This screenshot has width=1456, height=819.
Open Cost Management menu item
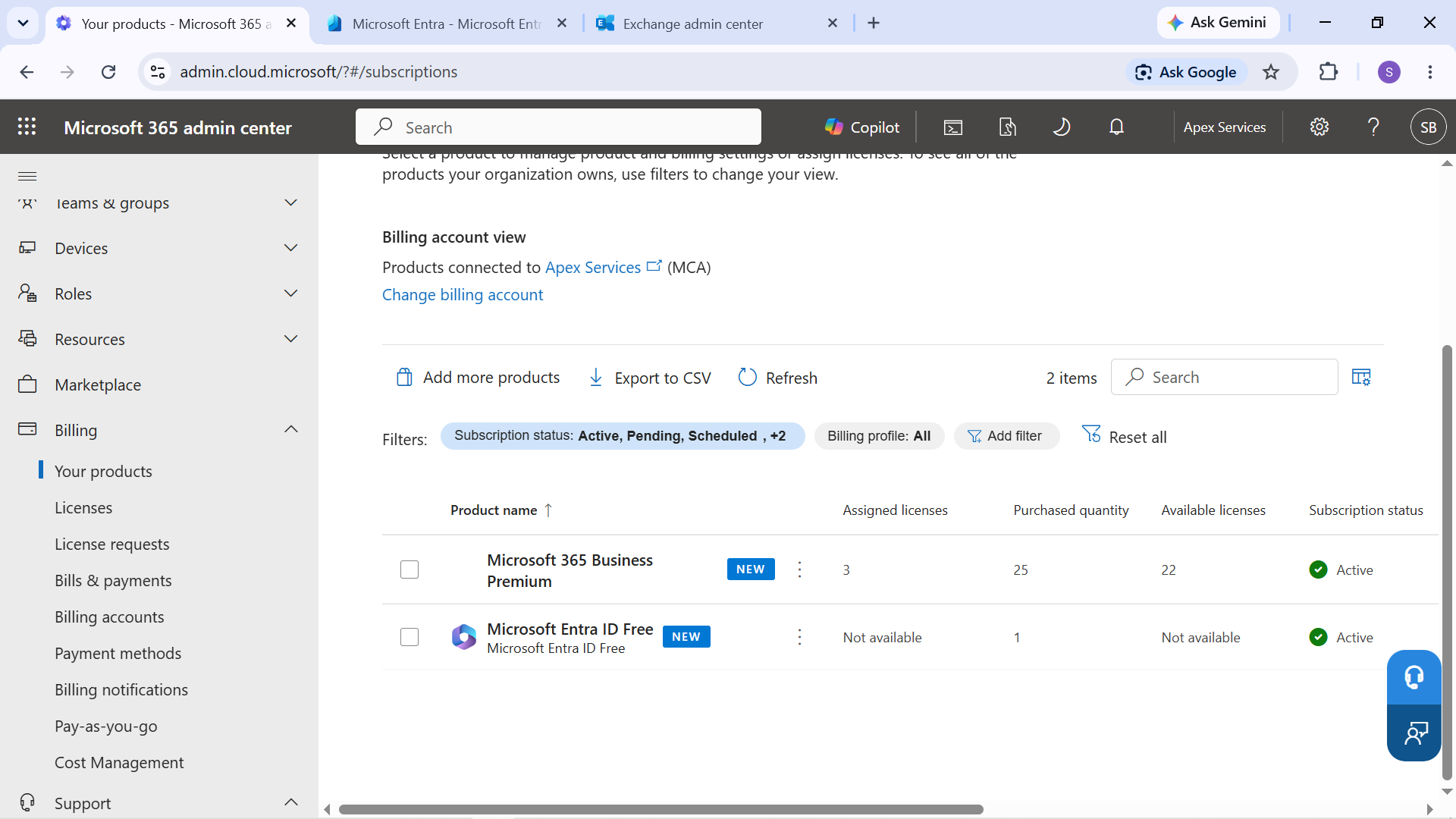[119, 762]
